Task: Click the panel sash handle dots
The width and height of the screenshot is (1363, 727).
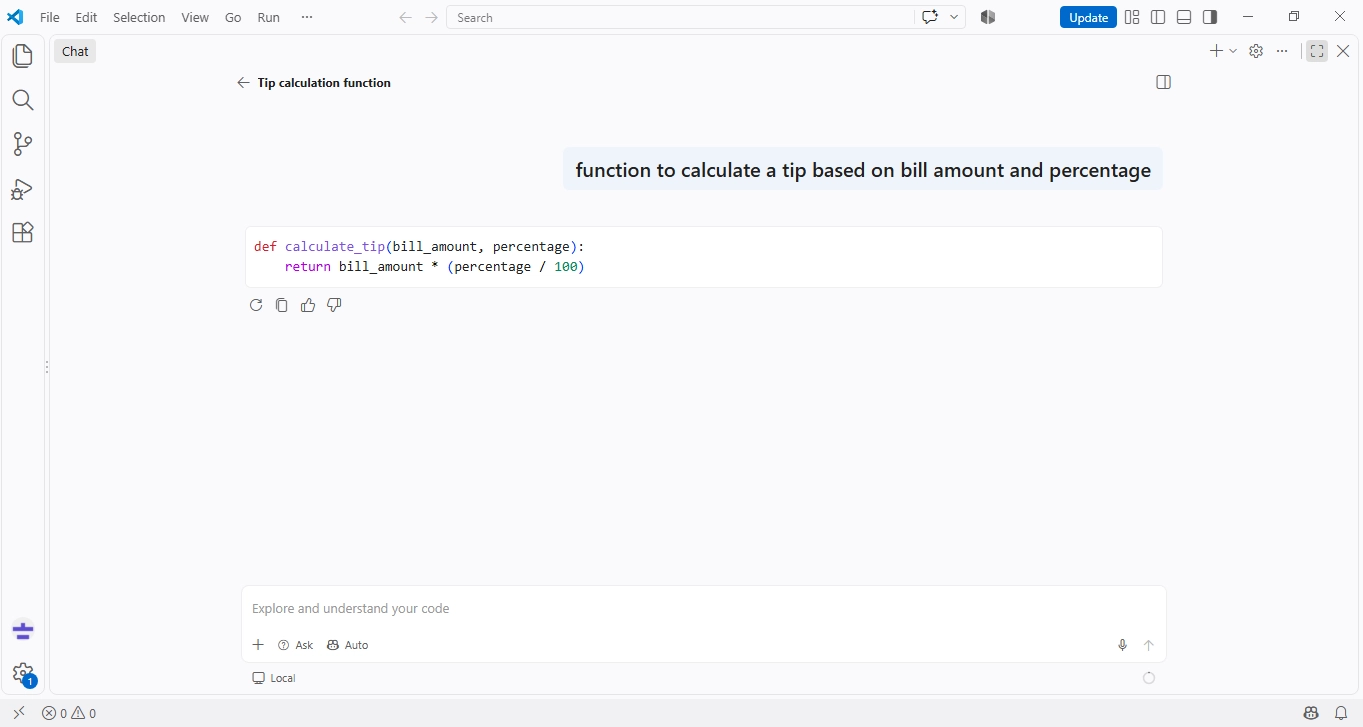Action: pyautogui.click(x=47, y=367)
